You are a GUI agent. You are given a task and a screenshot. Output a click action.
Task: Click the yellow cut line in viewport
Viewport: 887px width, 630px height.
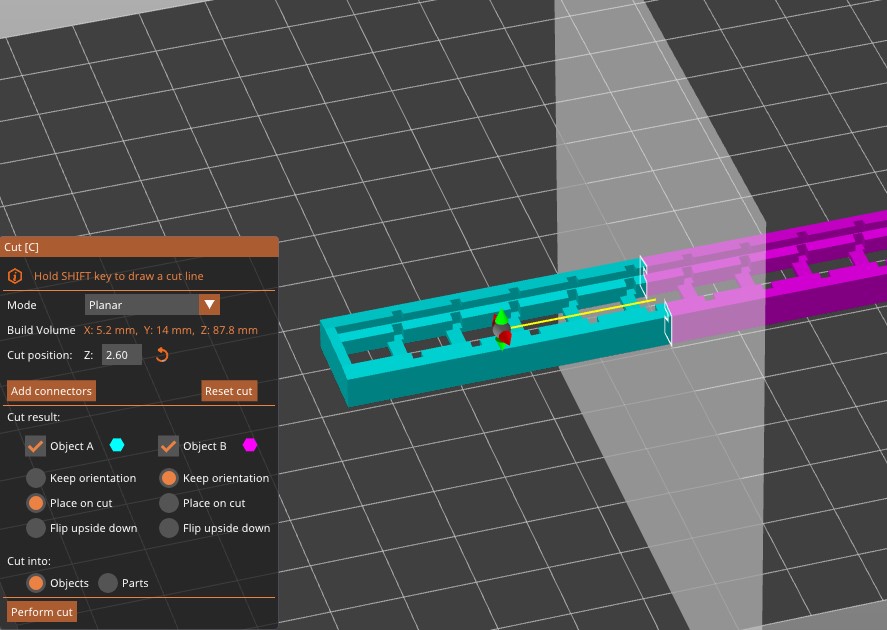[x=583, y=313]
